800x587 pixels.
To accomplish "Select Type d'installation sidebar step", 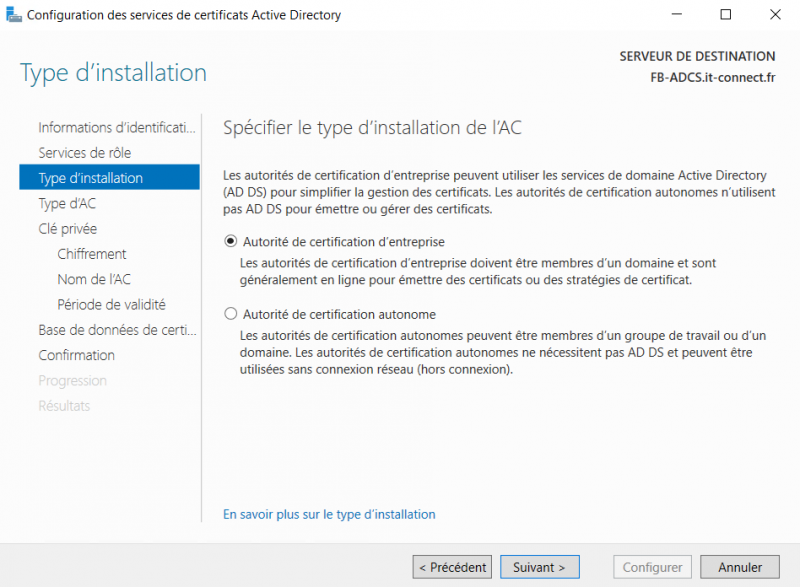I will [90, 179].
